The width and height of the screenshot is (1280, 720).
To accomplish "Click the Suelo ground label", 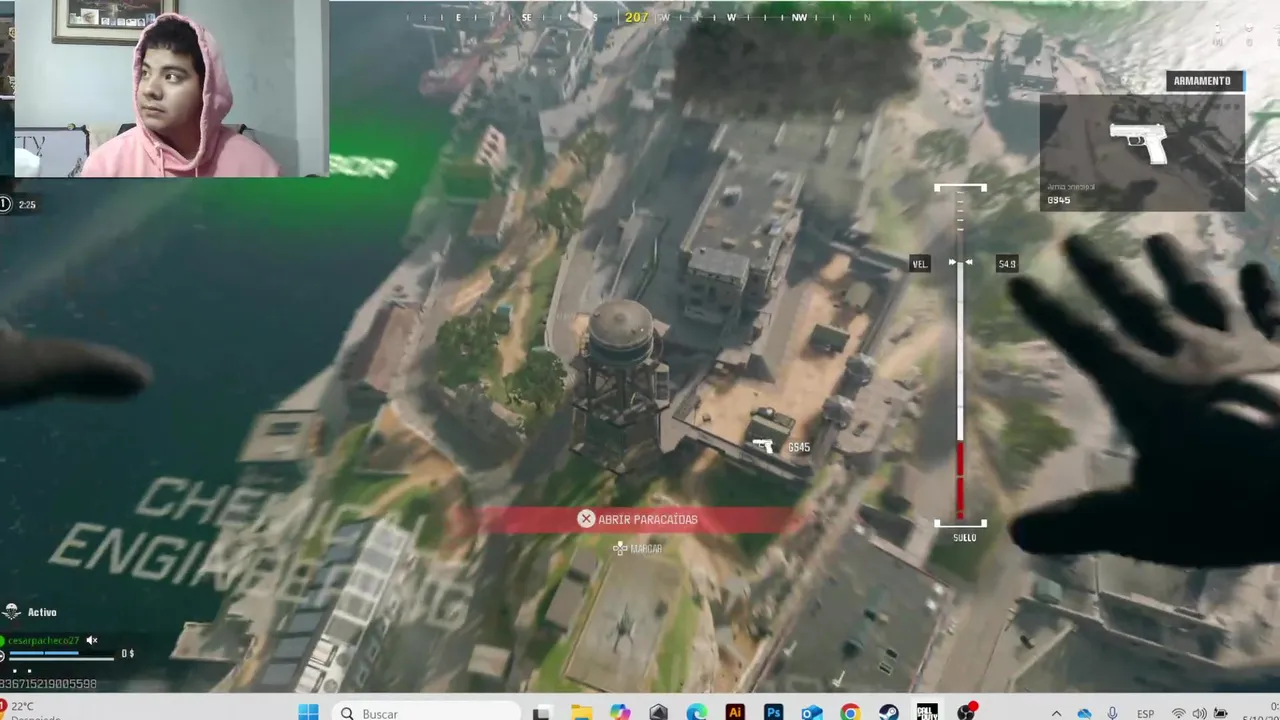I will pyautogui.click(x=964, y=538).
